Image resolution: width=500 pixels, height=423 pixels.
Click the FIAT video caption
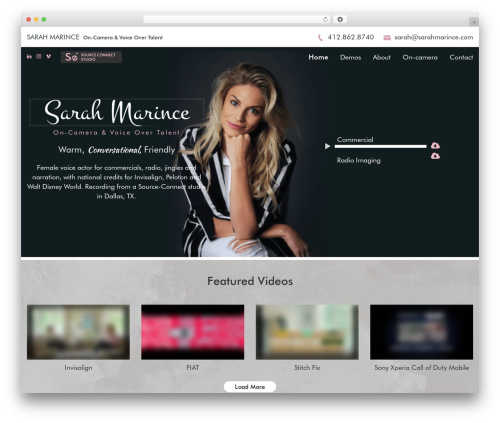(193, 368)
